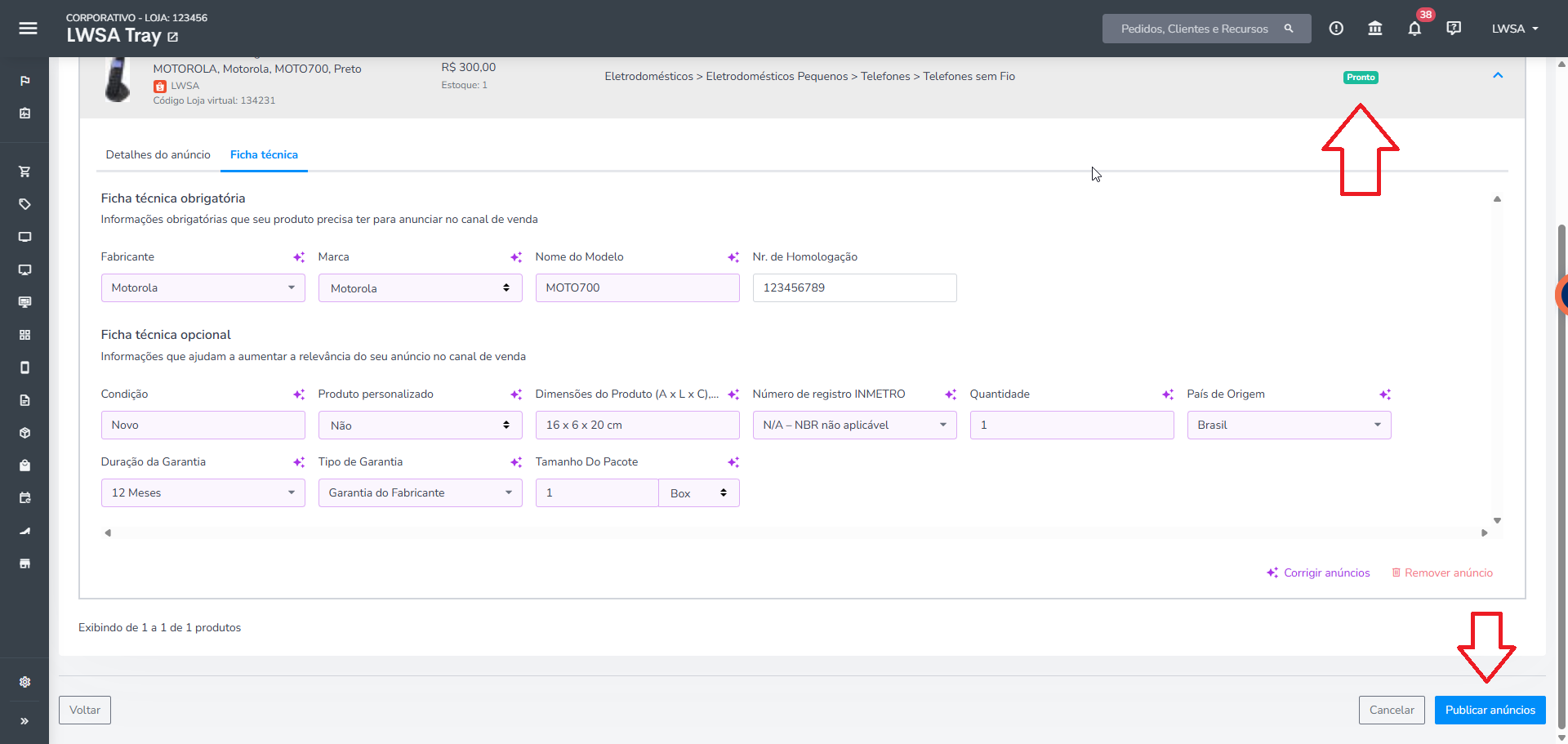
Task: Open the grid modules sidebar icon
Action: coord(25,335)
